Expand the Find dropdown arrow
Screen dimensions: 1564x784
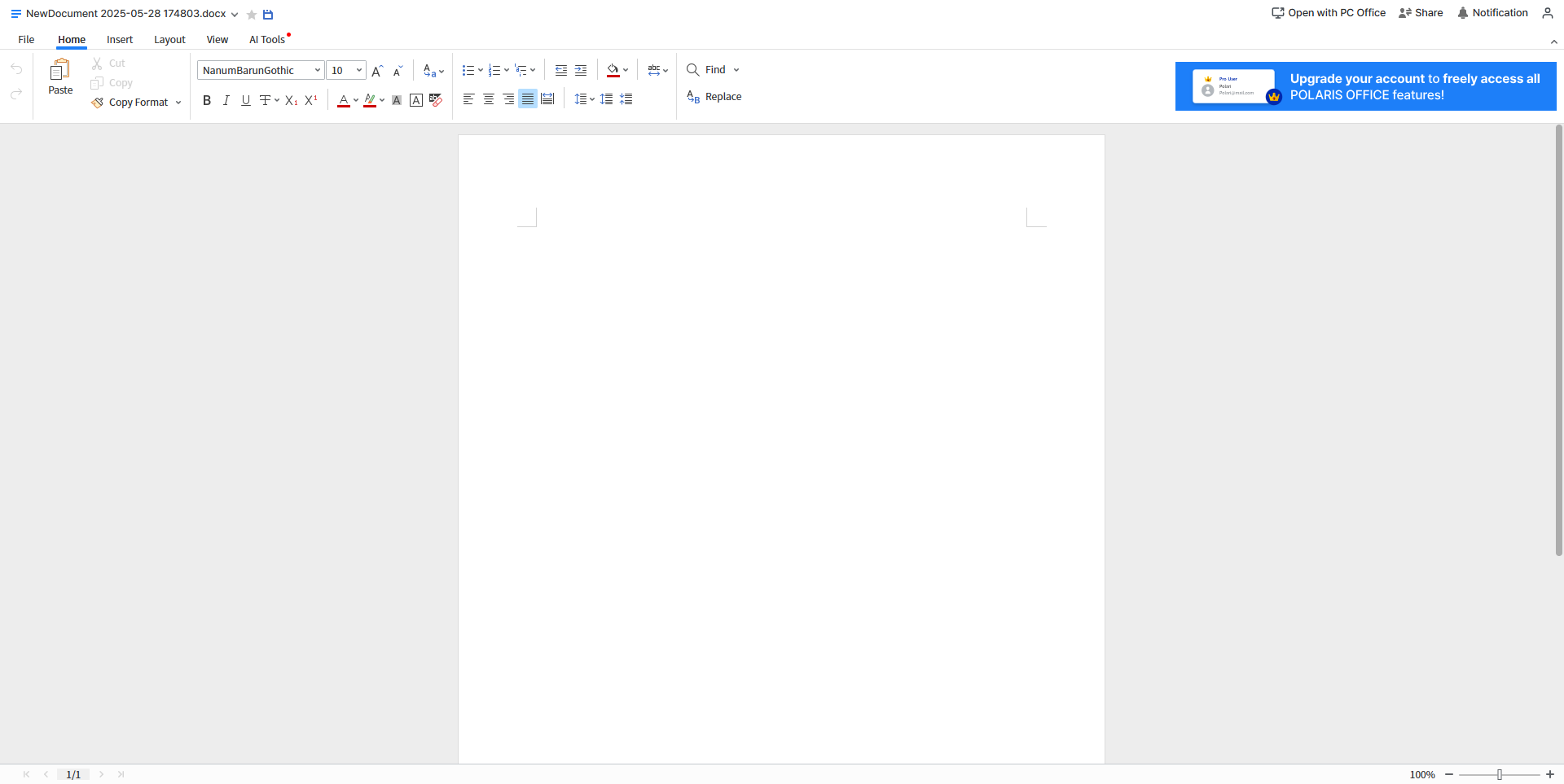736,70
